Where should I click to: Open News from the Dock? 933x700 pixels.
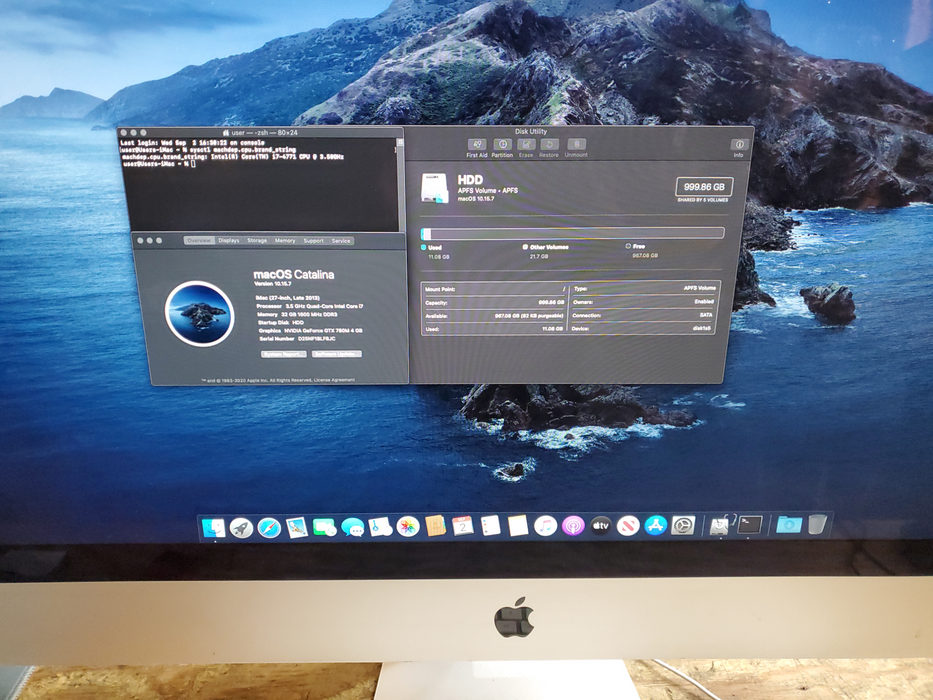click(x=628, y=526)
